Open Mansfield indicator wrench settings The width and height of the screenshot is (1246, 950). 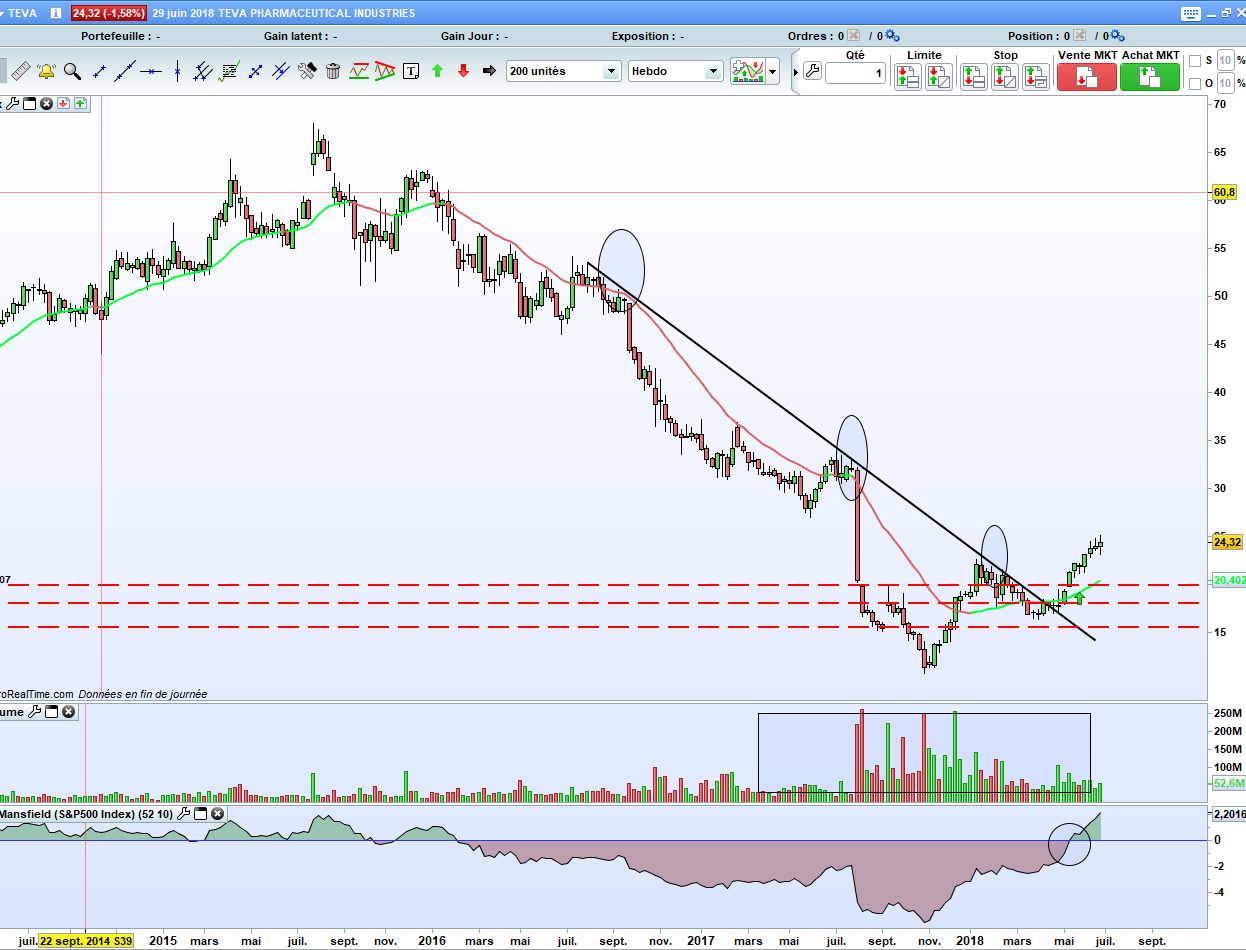[183, 814]
